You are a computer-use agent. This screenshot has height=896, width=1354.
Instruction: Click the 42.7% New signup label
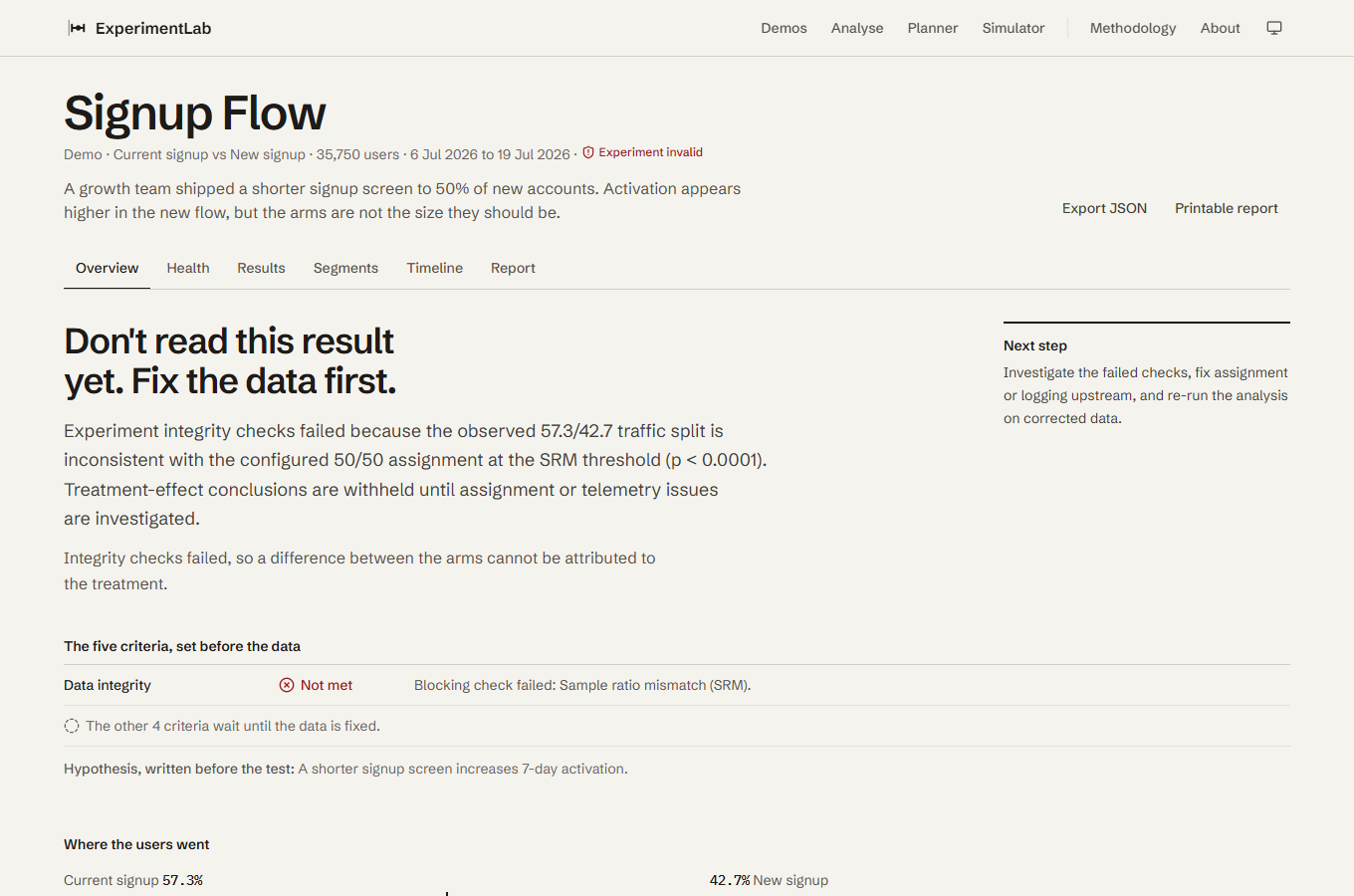(769, 880)
